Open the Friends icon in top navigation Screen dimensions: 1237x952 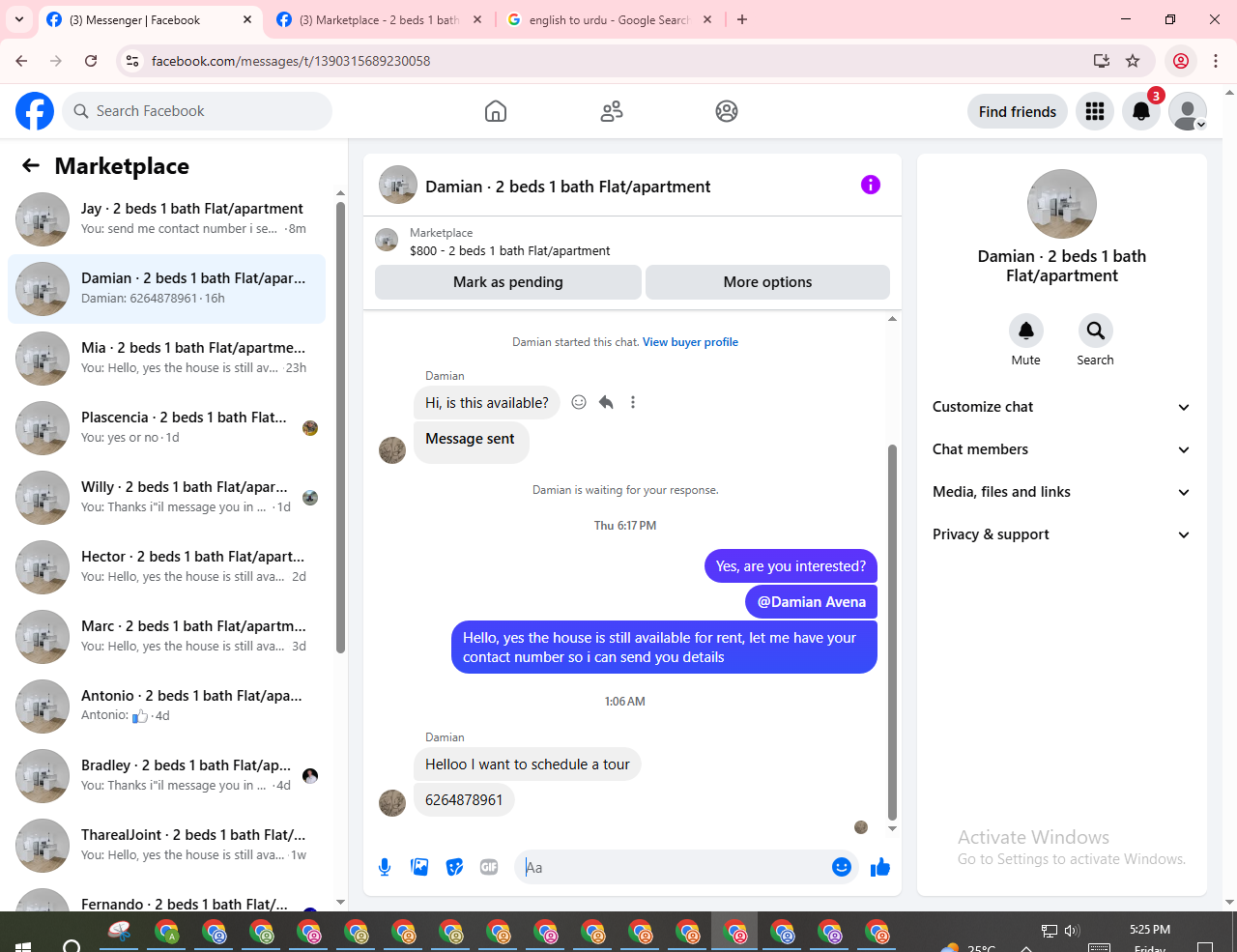[612, 111]
